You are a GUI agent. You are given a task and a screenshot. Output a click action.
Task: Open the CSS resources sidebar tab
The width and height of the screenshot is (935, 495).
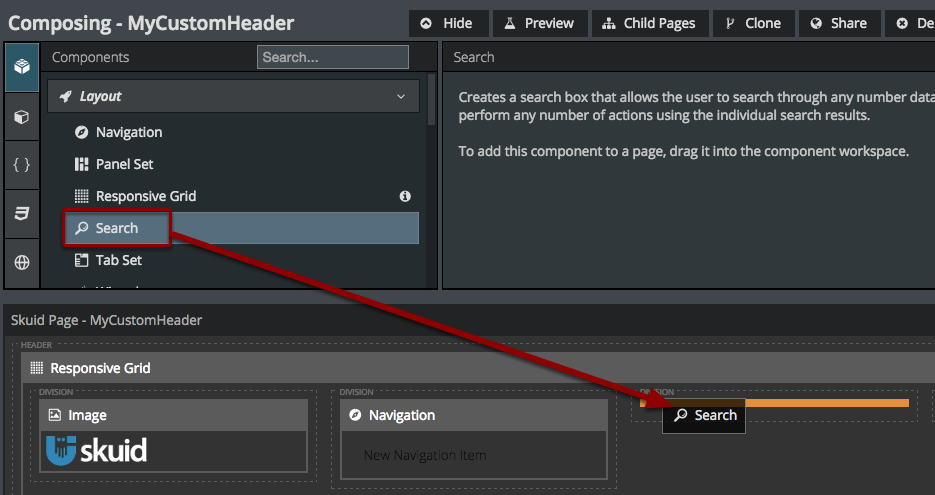tap(21, 213)
